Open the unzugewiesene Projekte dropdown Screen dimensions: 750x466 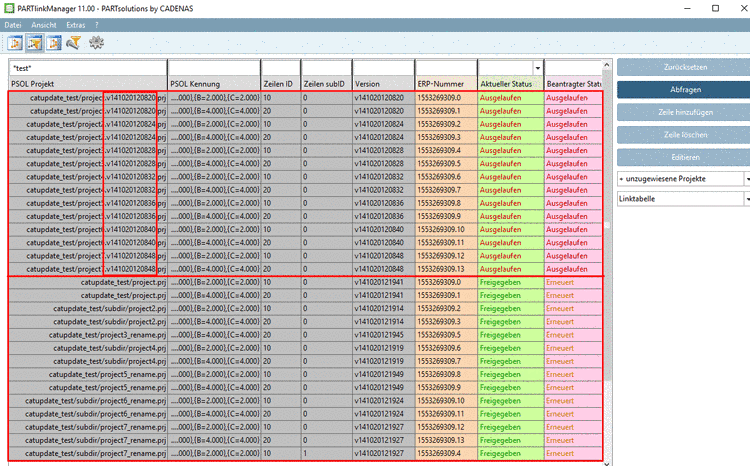click(684, 178)
